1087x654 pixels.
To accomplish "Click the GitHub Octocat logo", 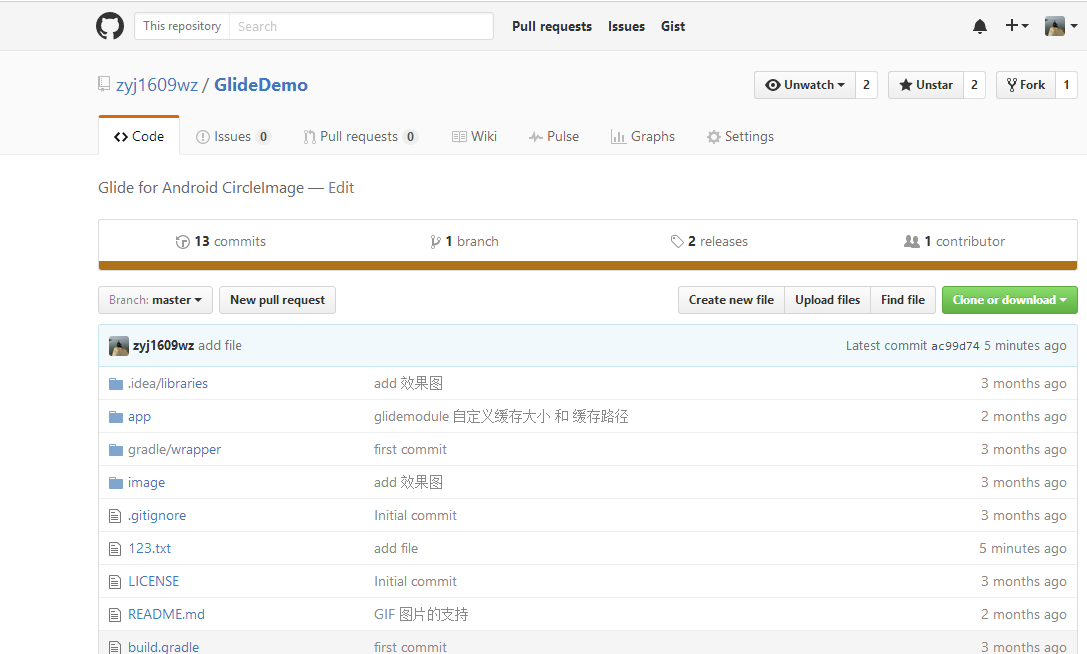I will point(110,26).
